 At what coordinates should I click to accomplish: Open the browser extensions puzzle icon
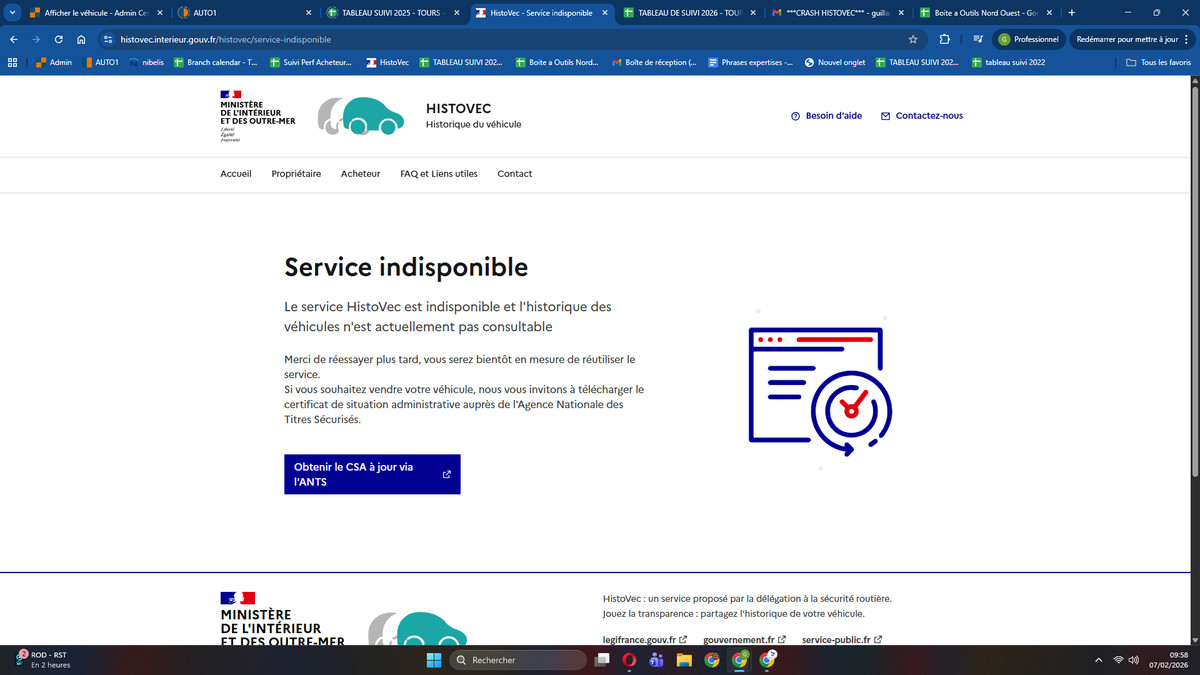pyautogui.click(x=945, y=39)
